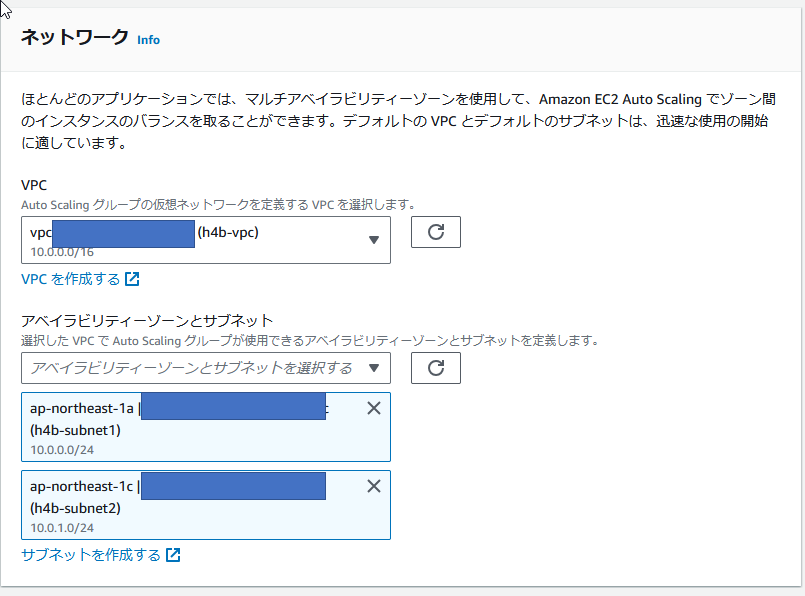
Task: Click the サブネットを作成する link
Action: click(x=91, y=555)
